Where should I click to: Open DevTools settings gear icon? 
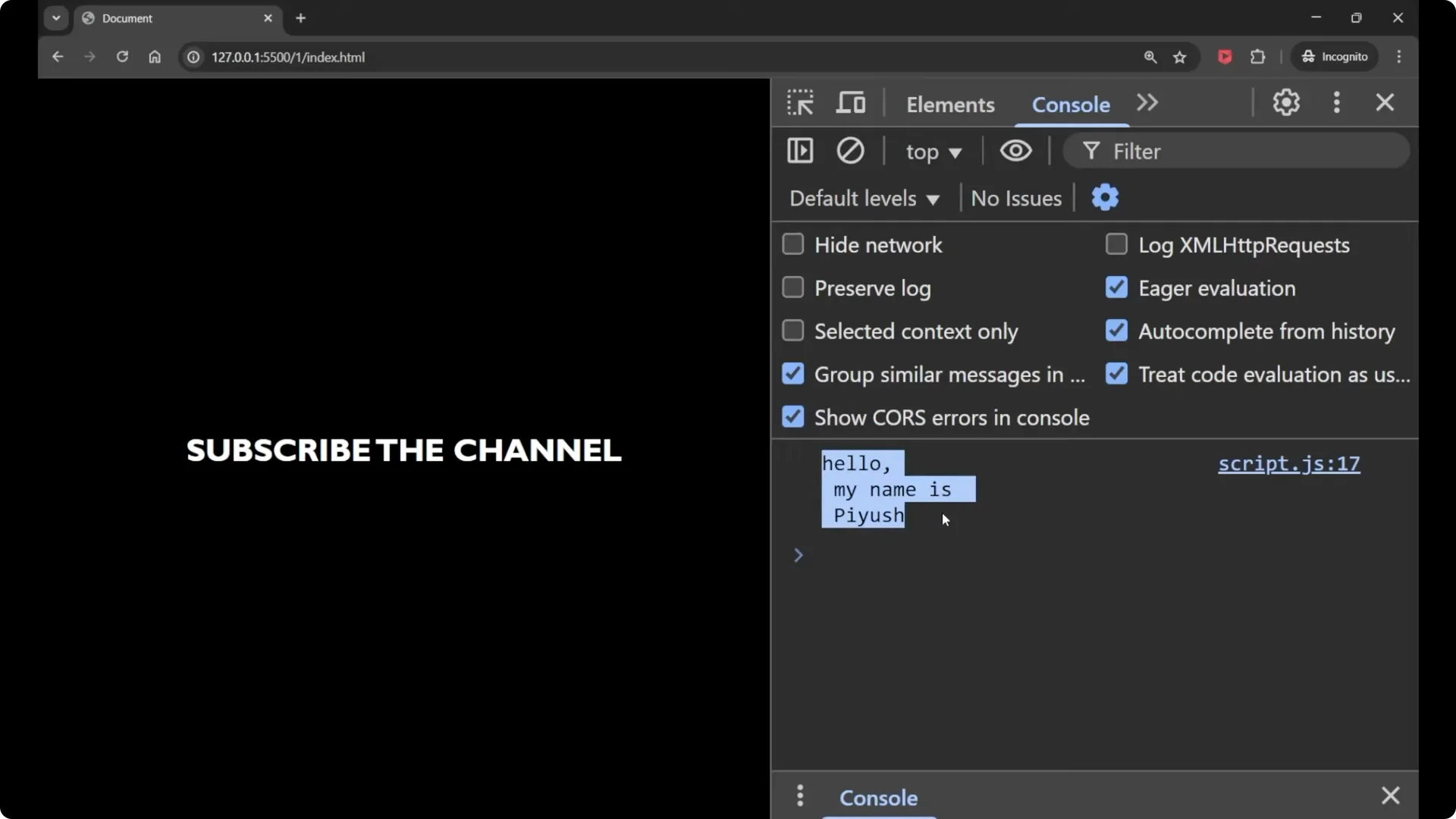(x=1286, y=102)
